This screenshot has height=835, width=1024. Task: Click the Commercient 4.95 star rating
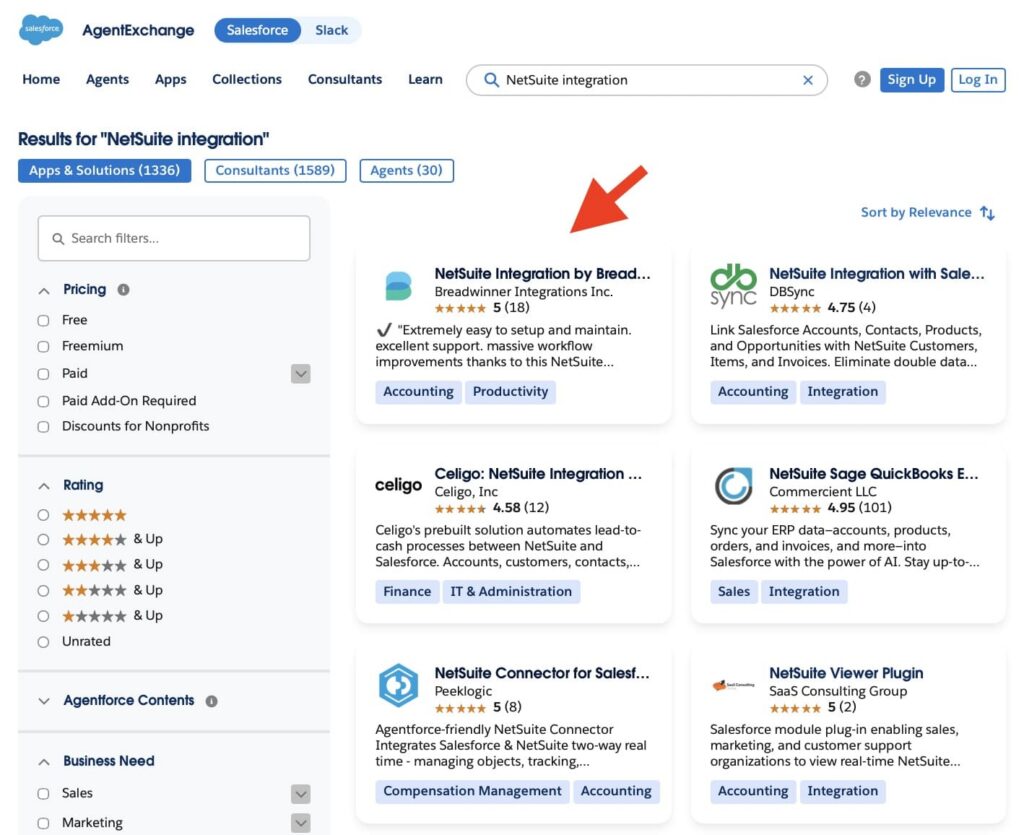(x=795, y=508)
